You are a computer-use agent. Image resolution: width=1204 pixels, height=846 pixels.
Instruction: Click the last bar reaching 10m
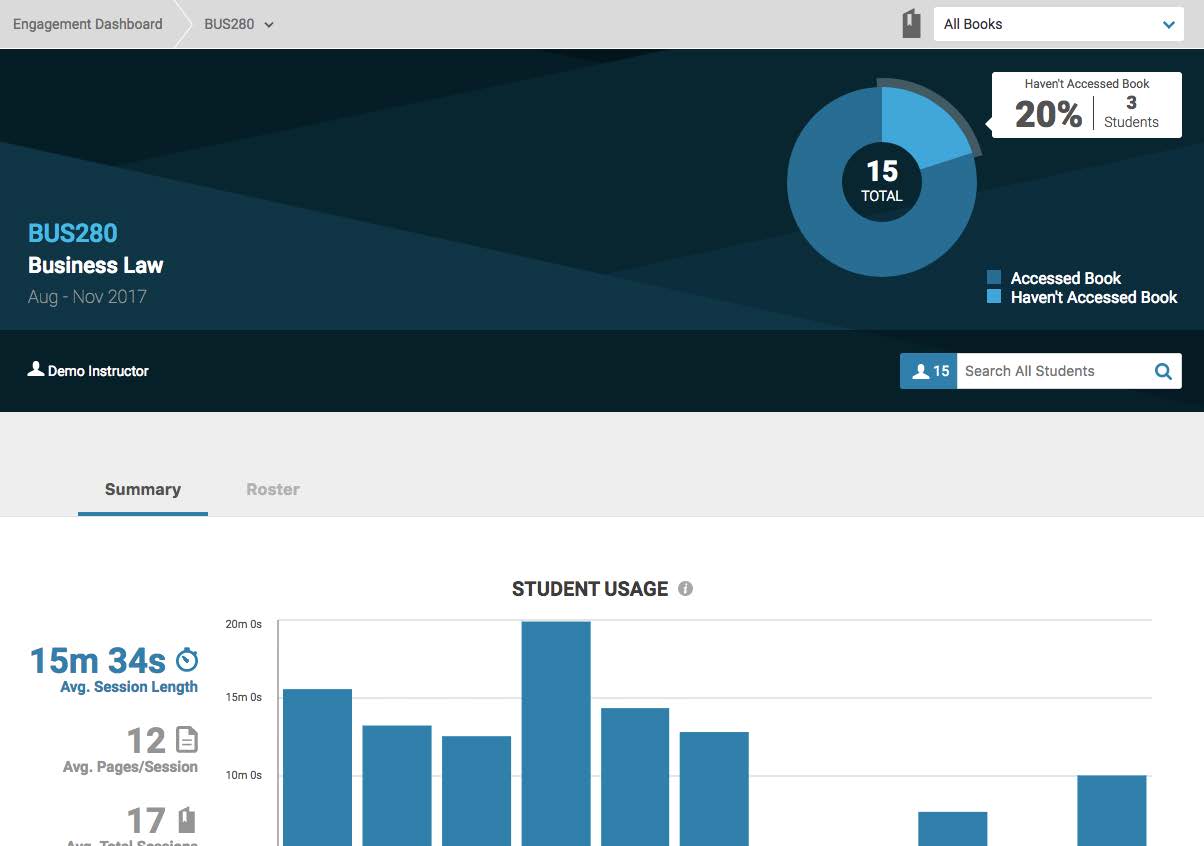(1112, 810)
